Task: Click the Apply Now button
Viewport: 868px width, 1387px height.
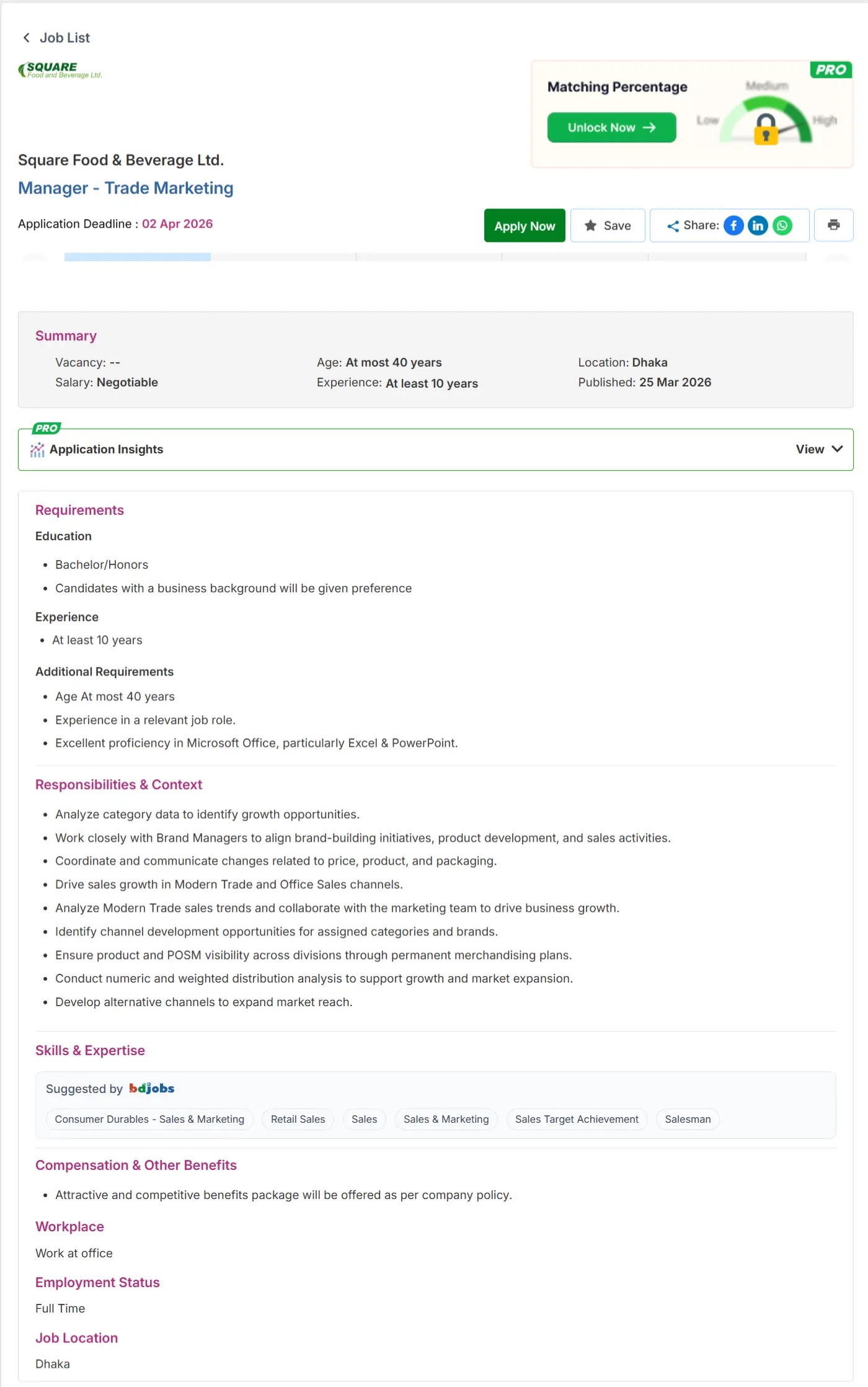Action: coord(525,226)
